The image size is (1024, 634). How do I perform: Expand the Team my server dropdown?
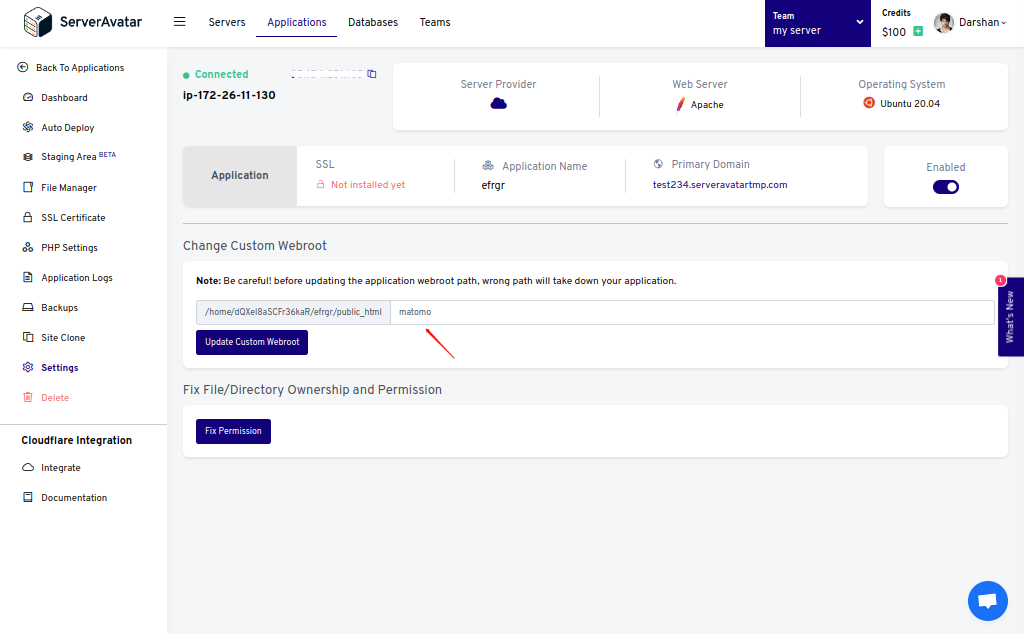pos(818,24)
